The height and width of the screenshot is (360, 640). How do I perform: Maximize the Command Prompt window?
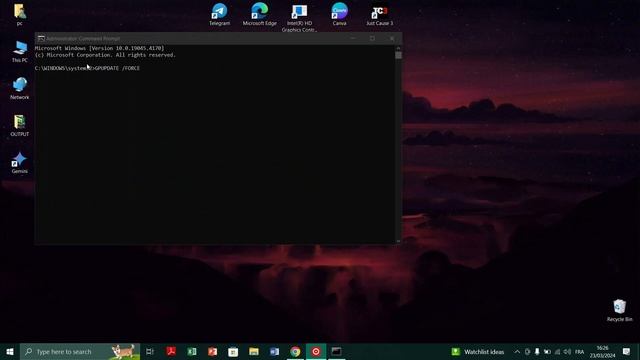click(372, 38)
